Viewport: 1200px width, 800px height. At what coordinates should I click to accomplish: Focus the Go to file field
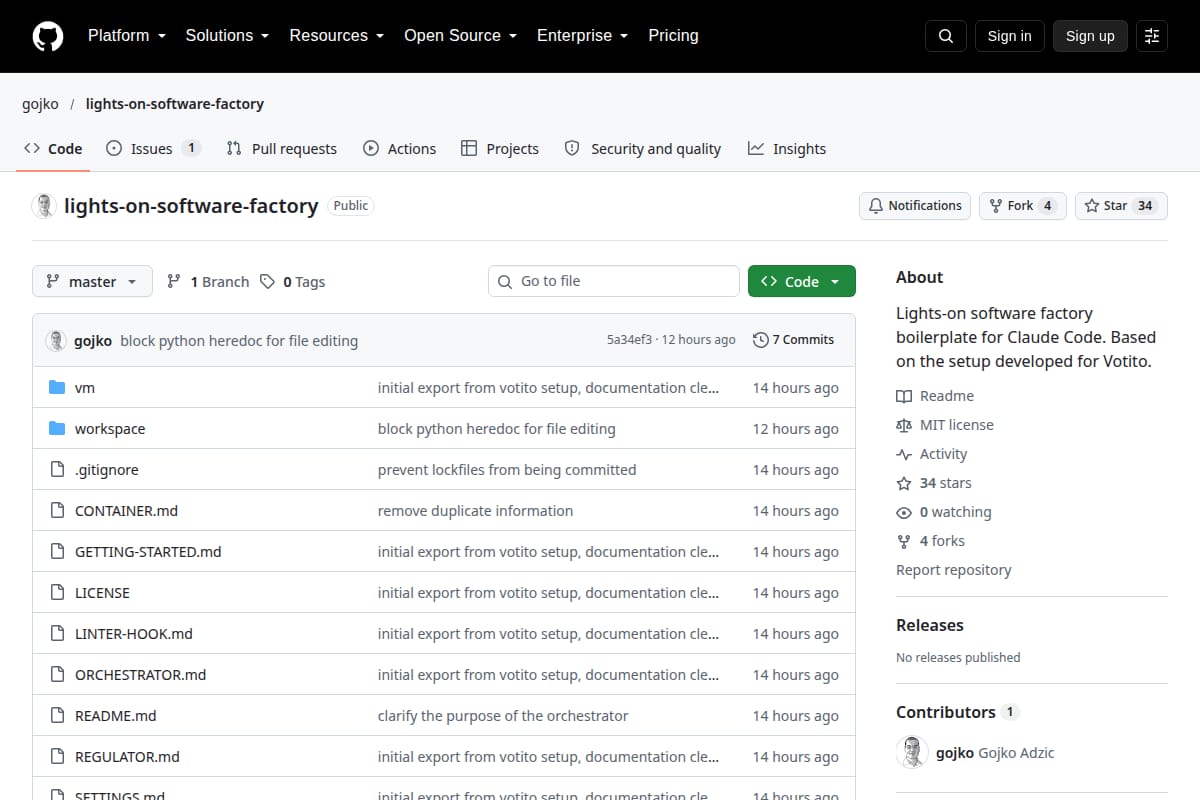point(614,282)
